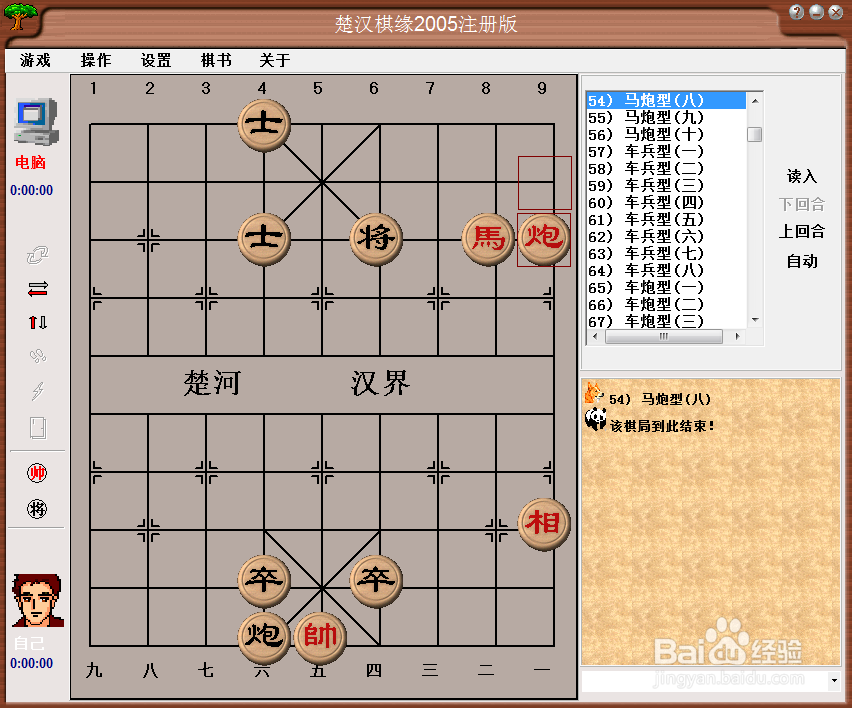Select list entry 63) 车兵型(七)

(666, 253)
